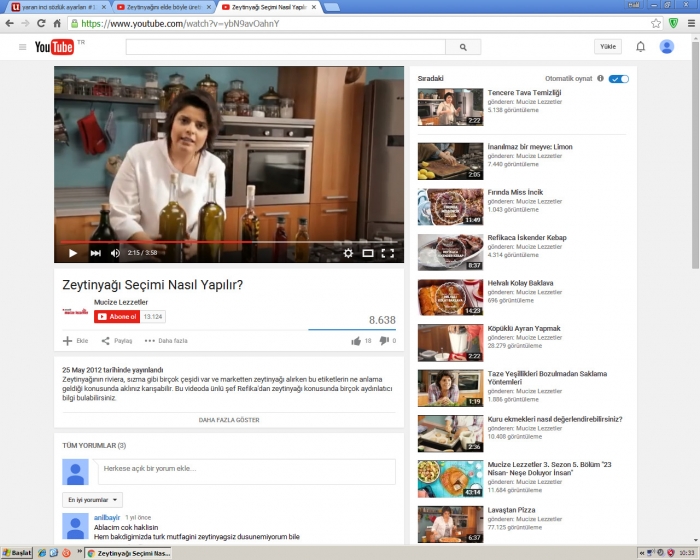
Task: Close the inci sözlük tab
Action: (104, 7)
